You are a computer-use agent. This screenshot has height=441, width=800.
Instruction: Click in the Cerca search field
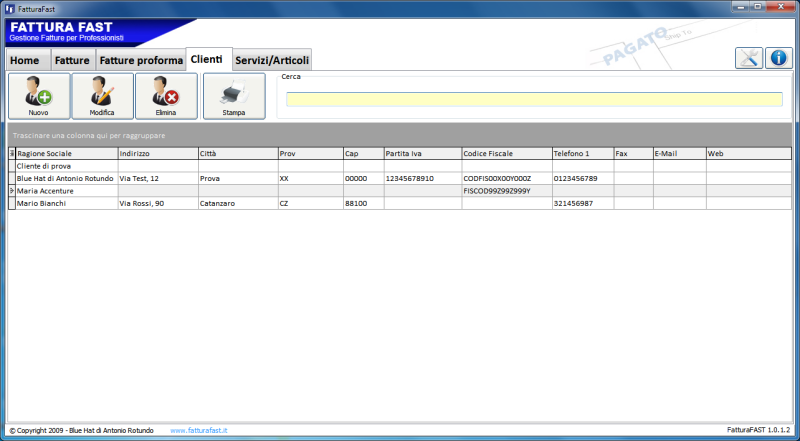(x=533, y=99)
